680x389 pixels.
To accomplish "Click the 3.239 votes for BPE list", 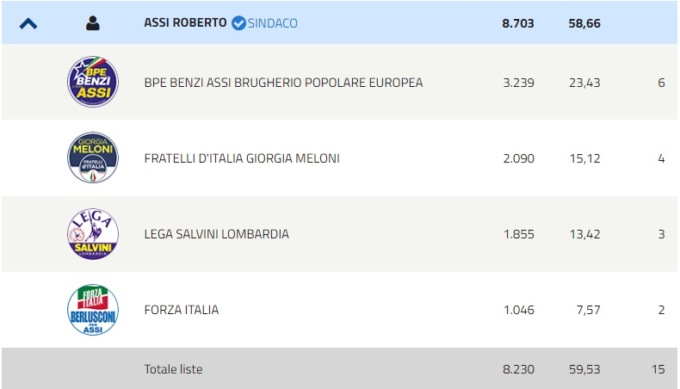I will [x=518, y=82].
